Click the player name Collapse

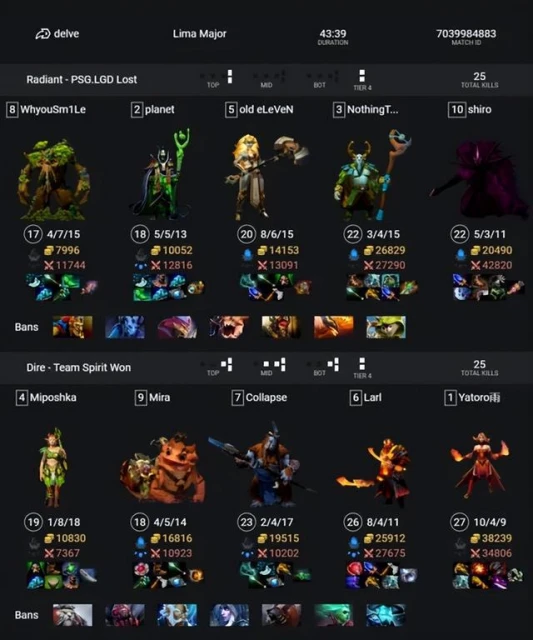(266, 397)
